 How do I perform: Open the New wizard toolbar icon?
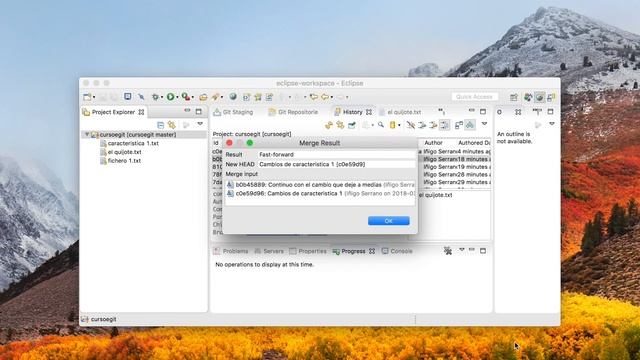tap(87, 97)
